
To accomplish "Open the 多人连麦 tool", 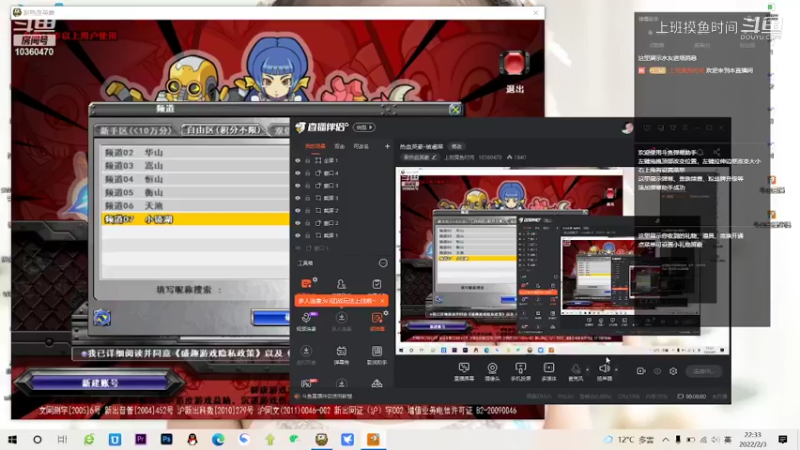I will [x=341, y=321].
